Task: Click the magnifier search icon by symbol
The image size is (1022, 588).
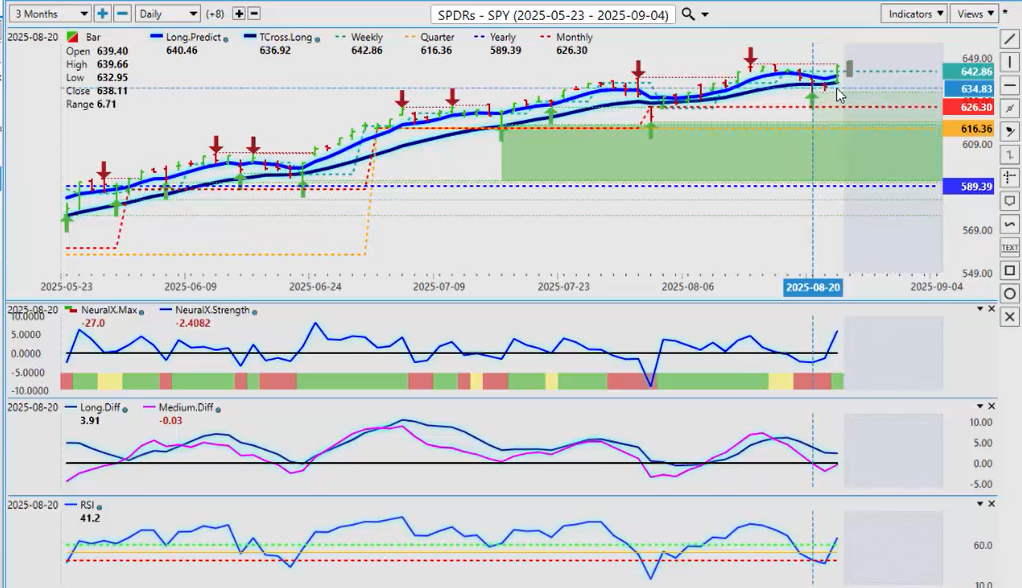Action: click(688, 14)
